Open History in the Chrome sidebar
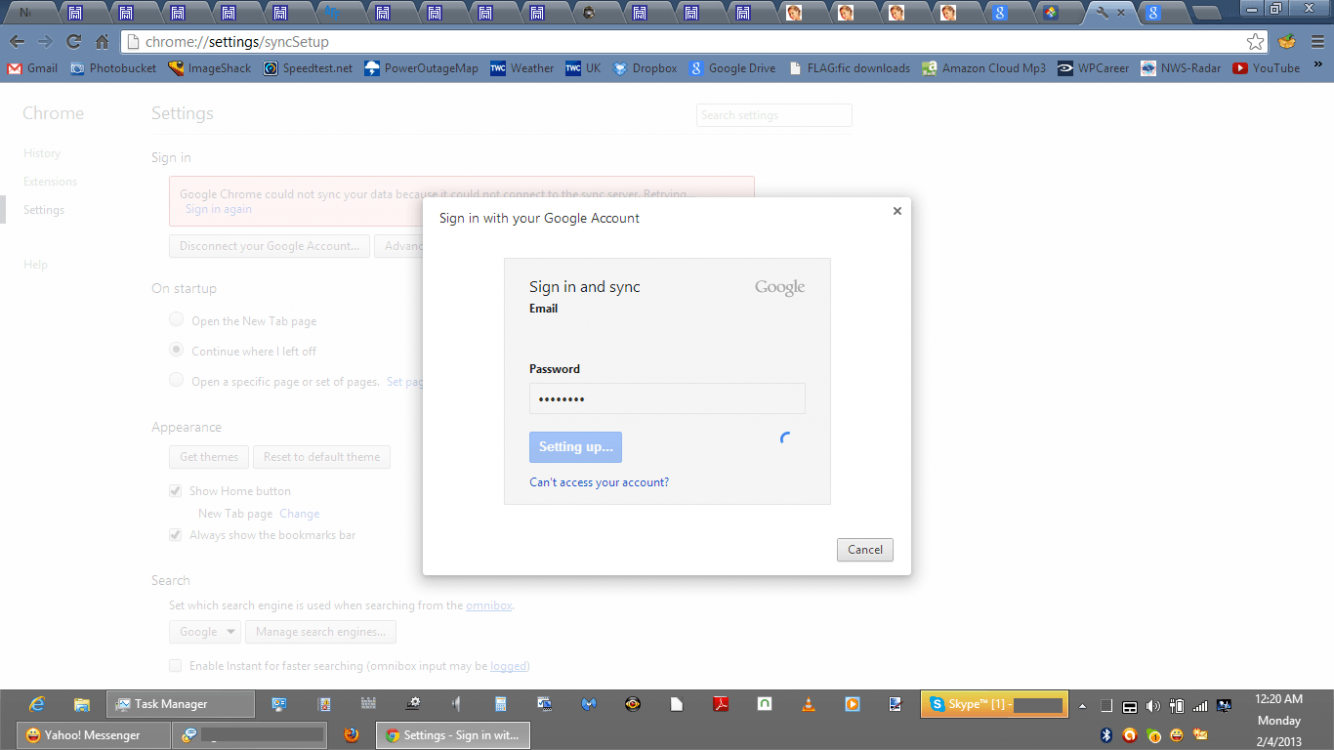Screen dimensions: 1334x750 tap(42, 153)
